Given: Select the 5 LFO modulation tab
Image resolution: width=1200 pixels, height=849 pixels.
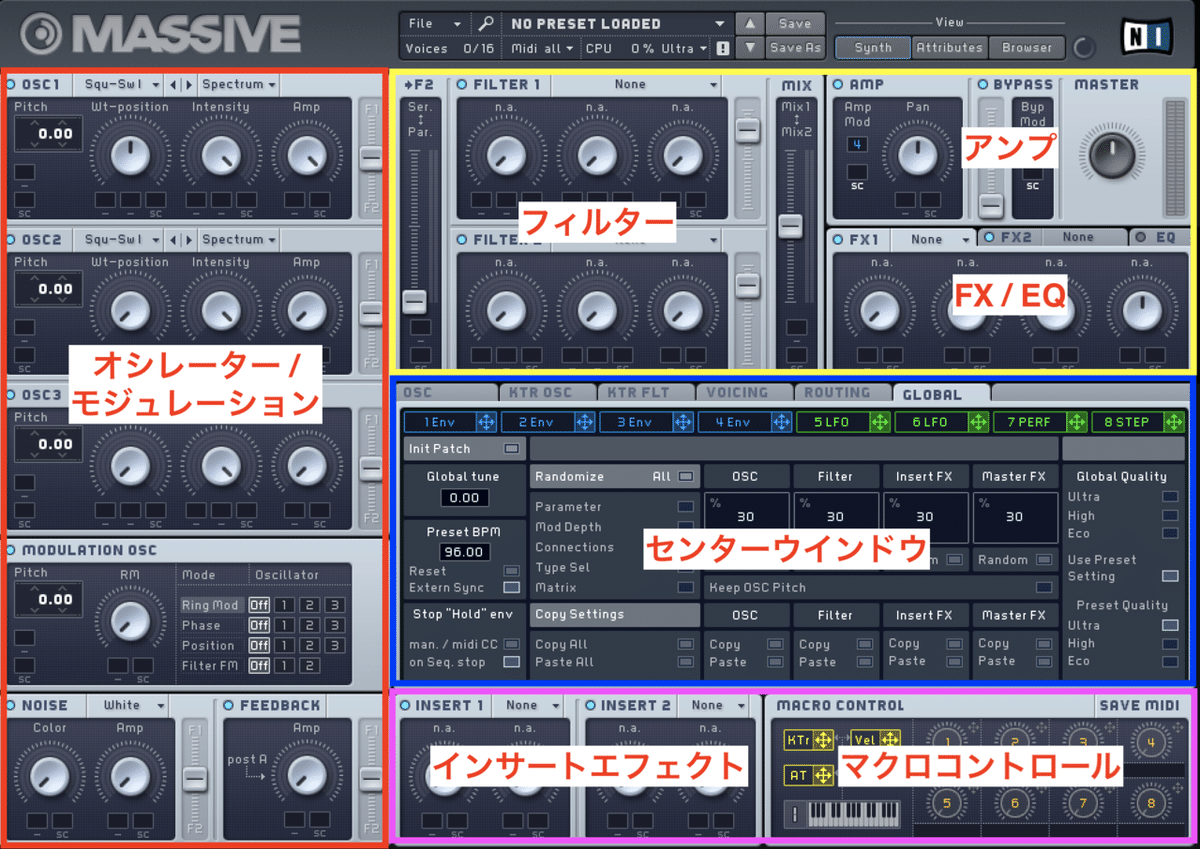Looking at the screenshot, I should click(x=832, y=422).
